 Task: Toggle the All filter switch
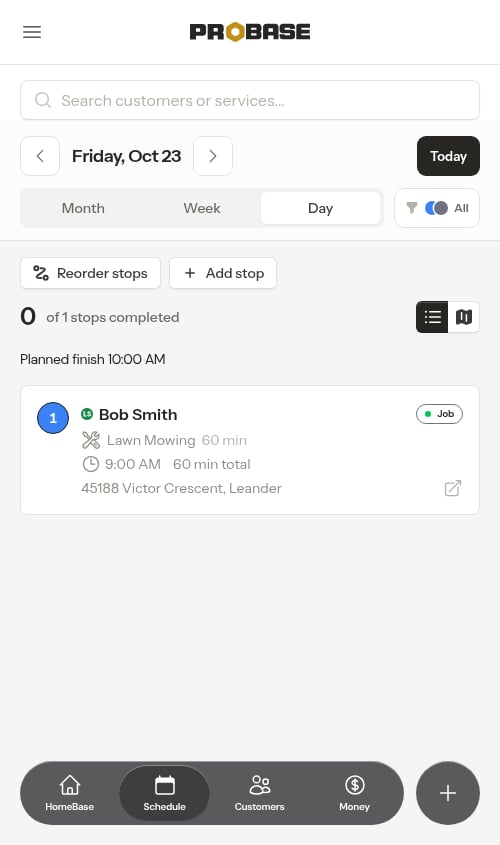[x=436, y=208]
